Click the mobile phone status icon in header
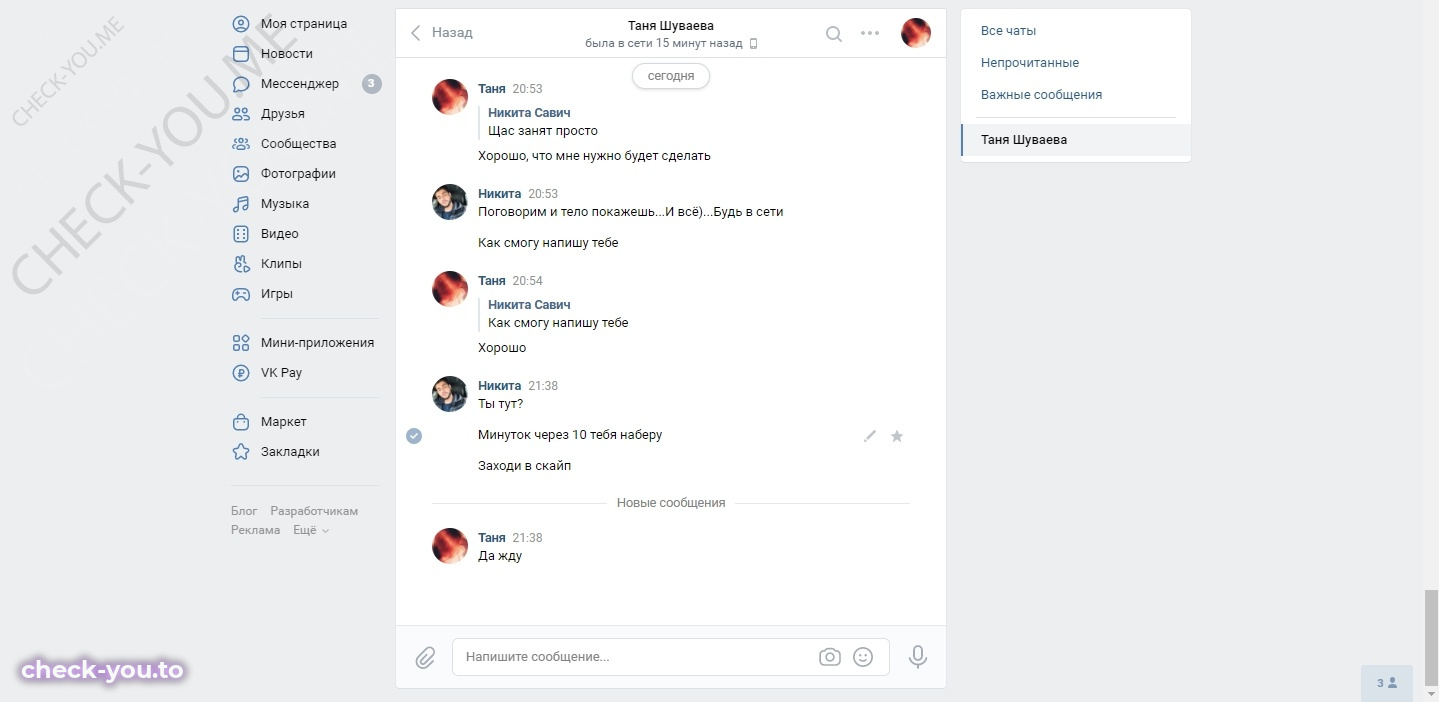 pyautogui.click(x=754, y=44)
